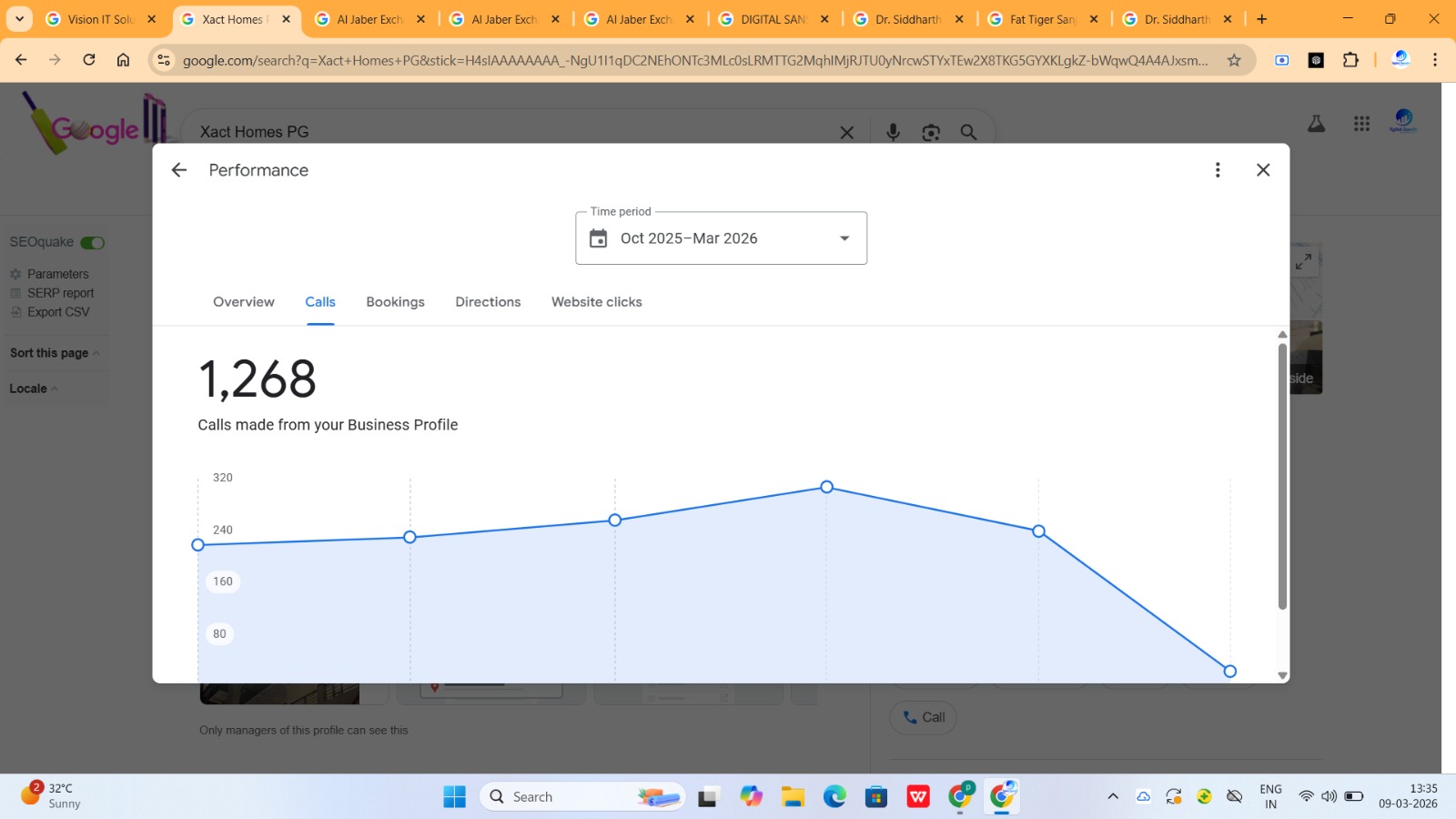Switch to the Overview tab

click(244, 302)
